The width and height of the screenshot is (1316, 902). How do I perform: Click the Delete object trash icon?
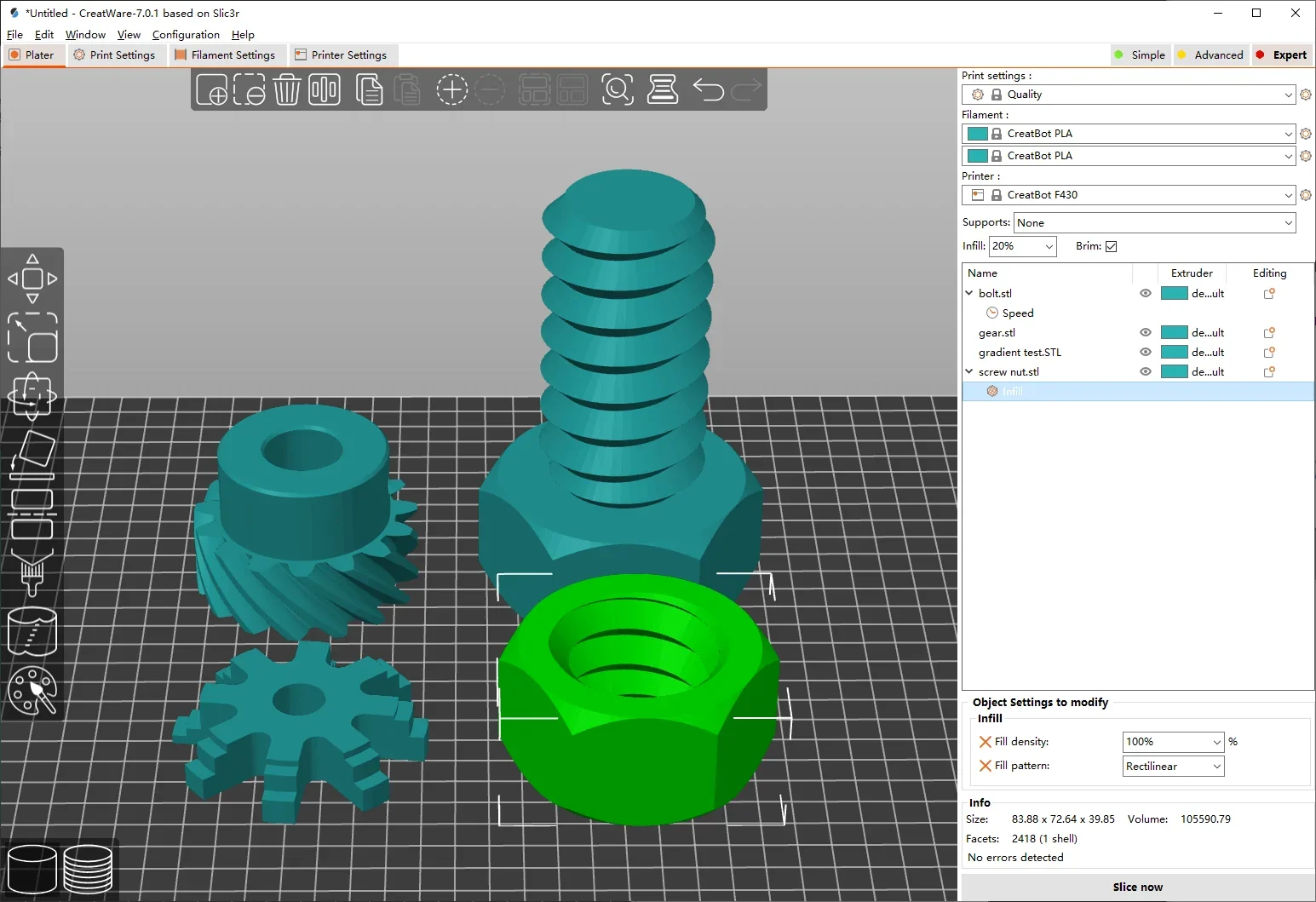[x=287, y=89]
